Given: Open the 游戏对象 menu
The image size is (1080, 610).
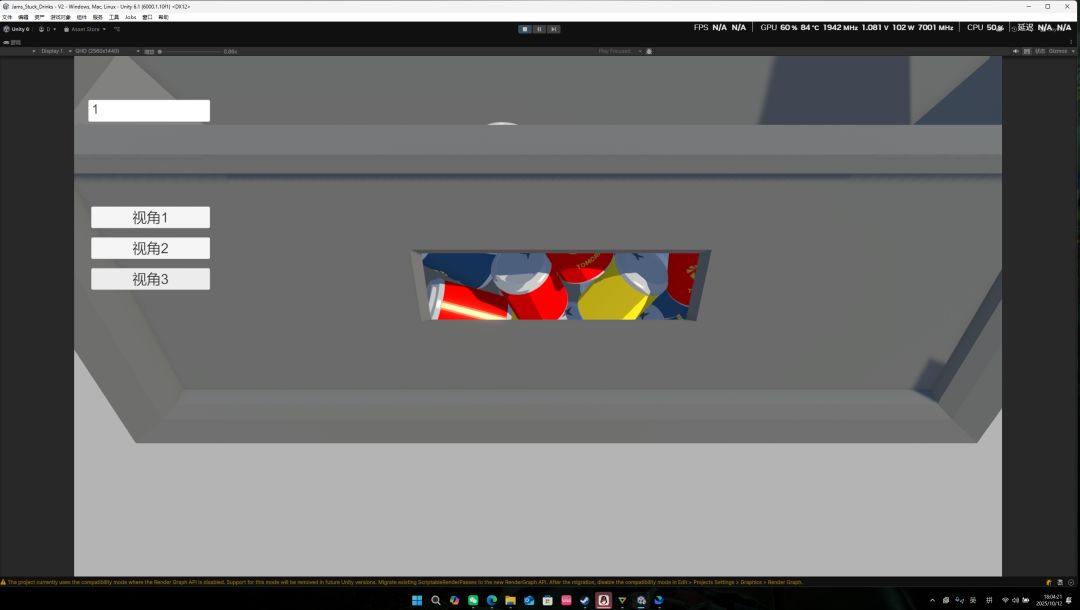Looking at the screenshot, I should [x=60, y=17].
